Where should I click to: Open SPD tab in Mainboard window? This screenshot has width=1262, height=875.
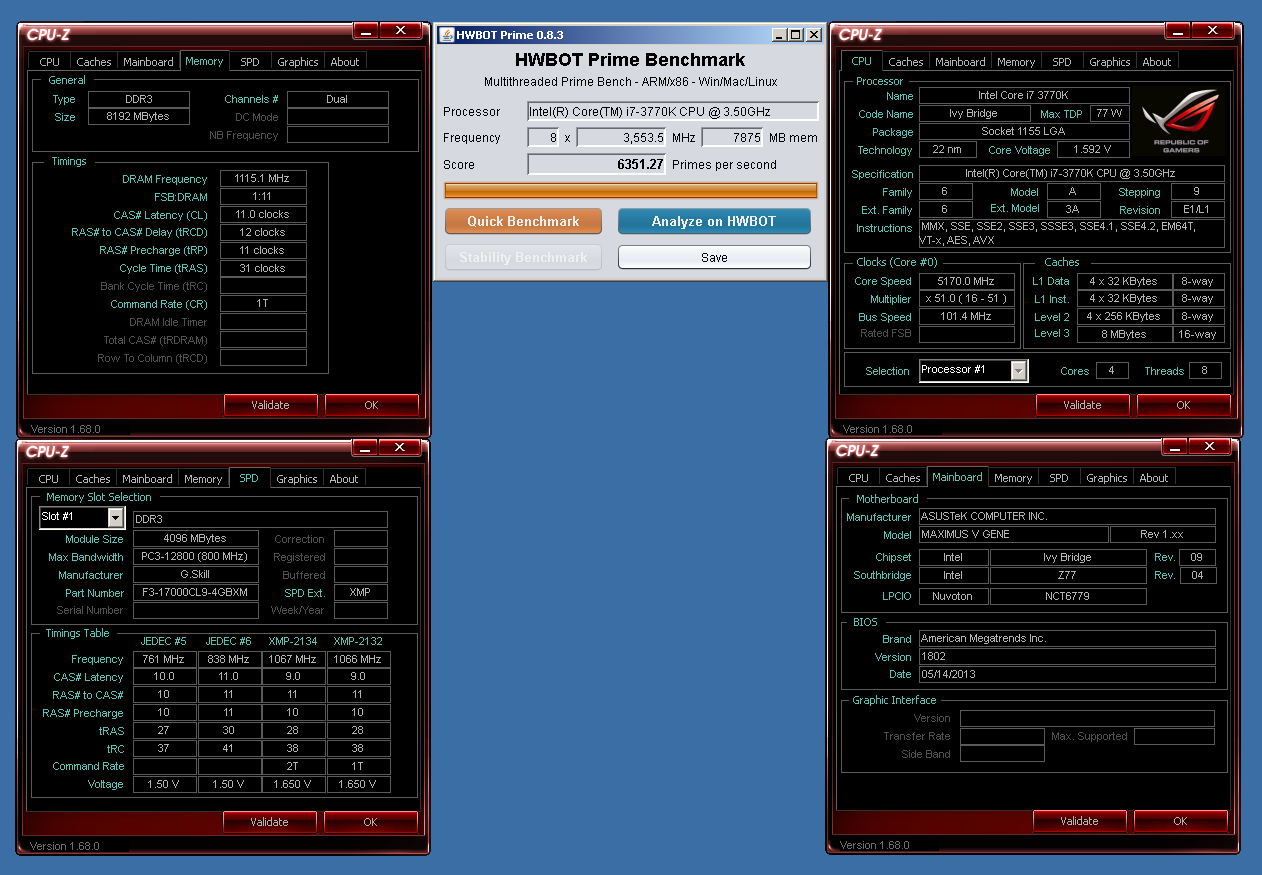[x=1059, y=478]
